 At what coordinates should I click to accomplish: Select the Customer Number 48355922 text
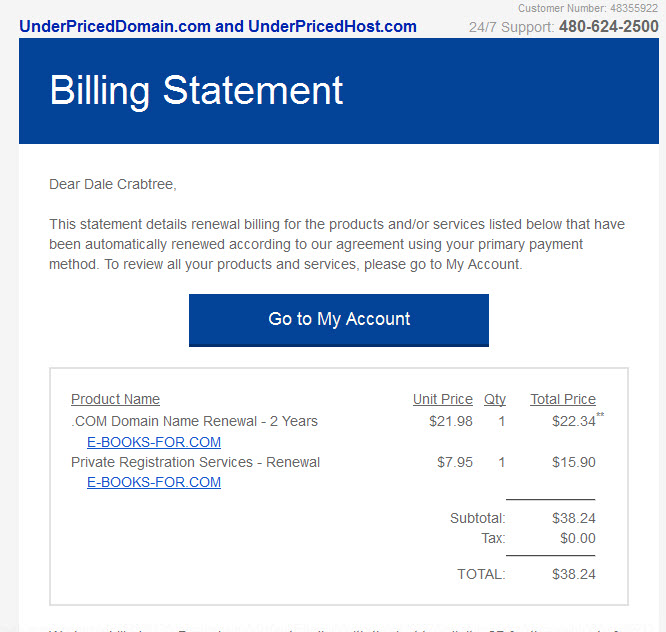(588, 8)
